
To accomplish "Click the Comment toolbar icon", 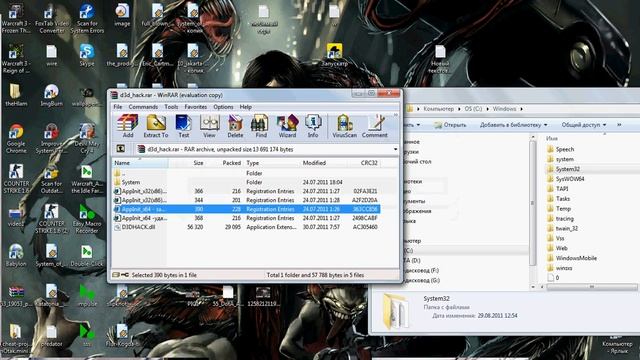I will tap(375, 126).
